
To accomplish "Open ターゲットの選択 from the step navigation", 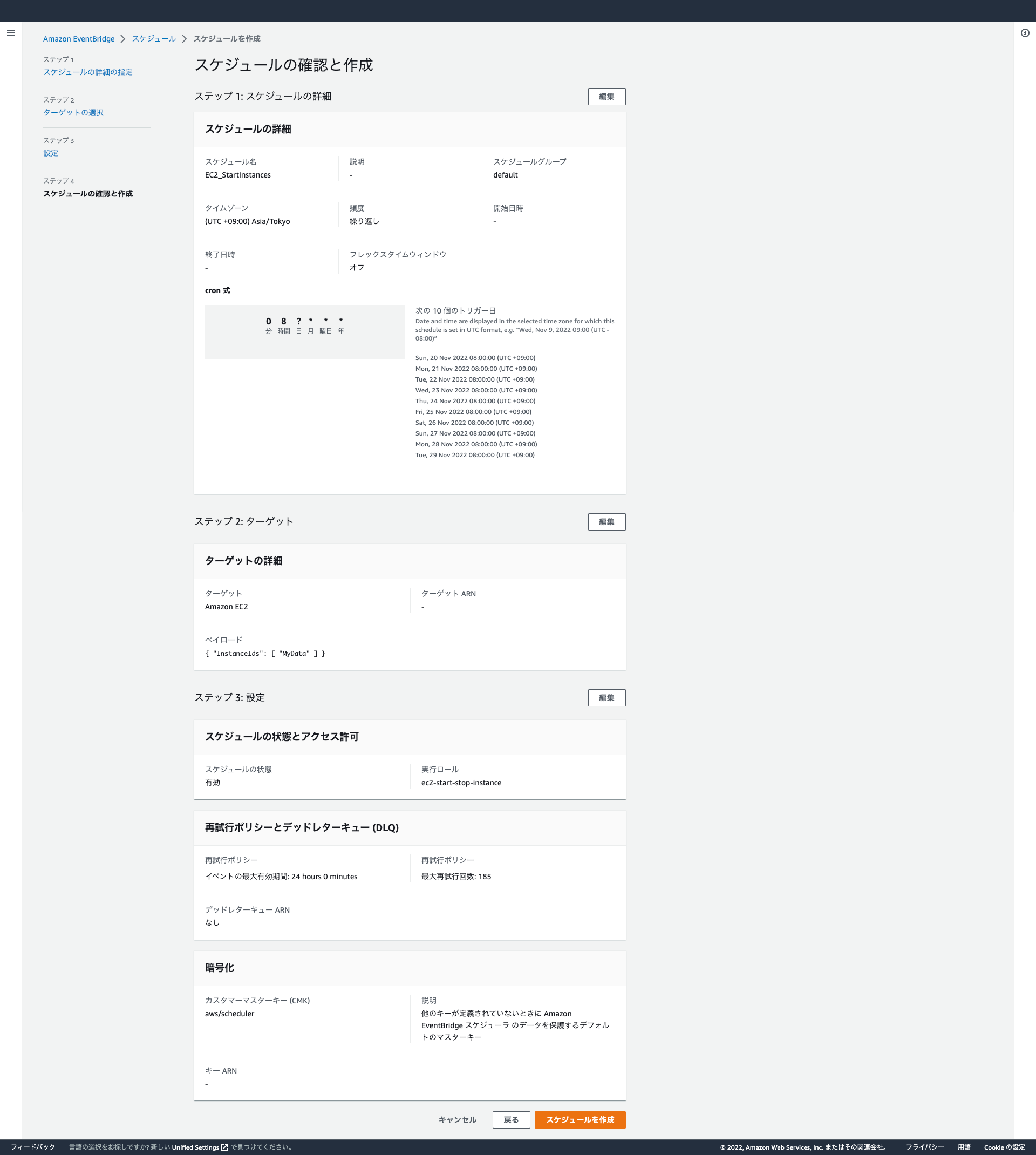I will click(73, 112).
